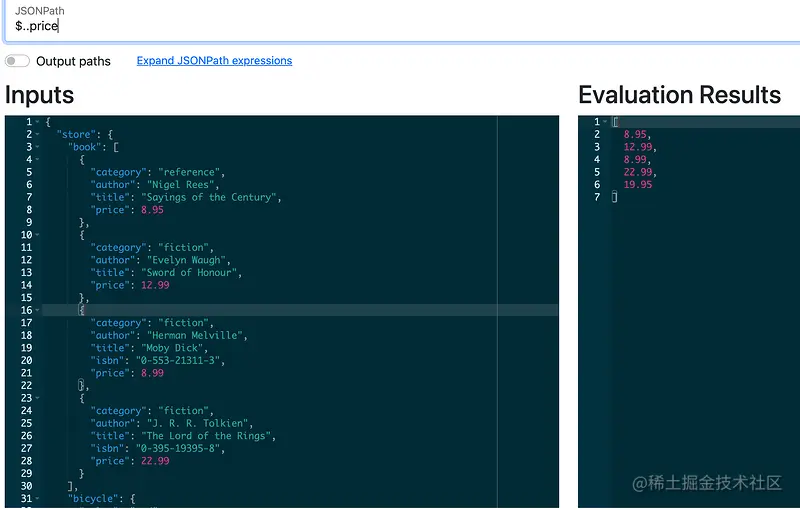Screen dimensions: 800x510
Task: Collapse the first book object at line 4
Action: (38, 160)
